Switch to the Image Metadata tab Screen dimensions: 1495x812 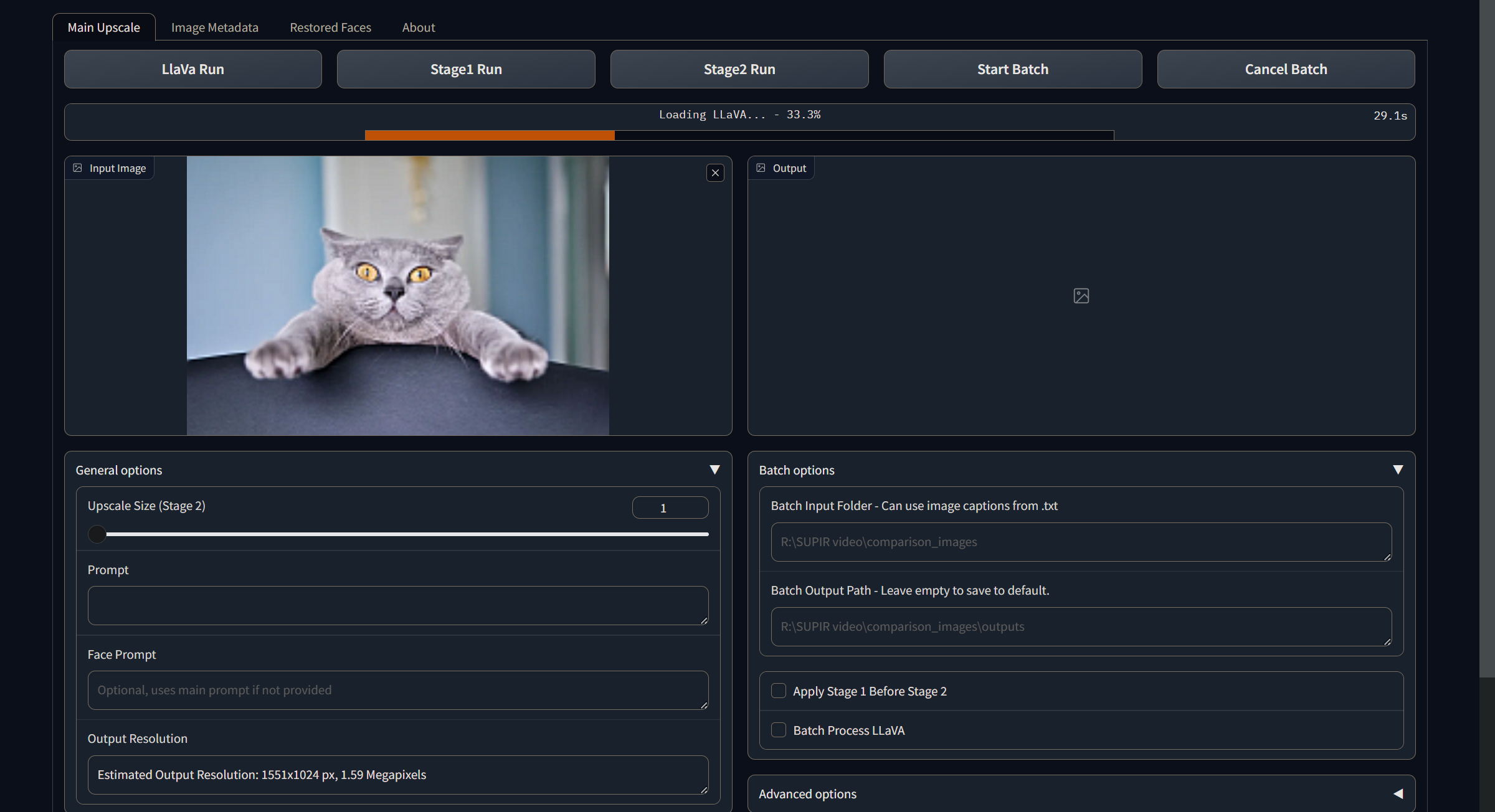pos(214,27)
